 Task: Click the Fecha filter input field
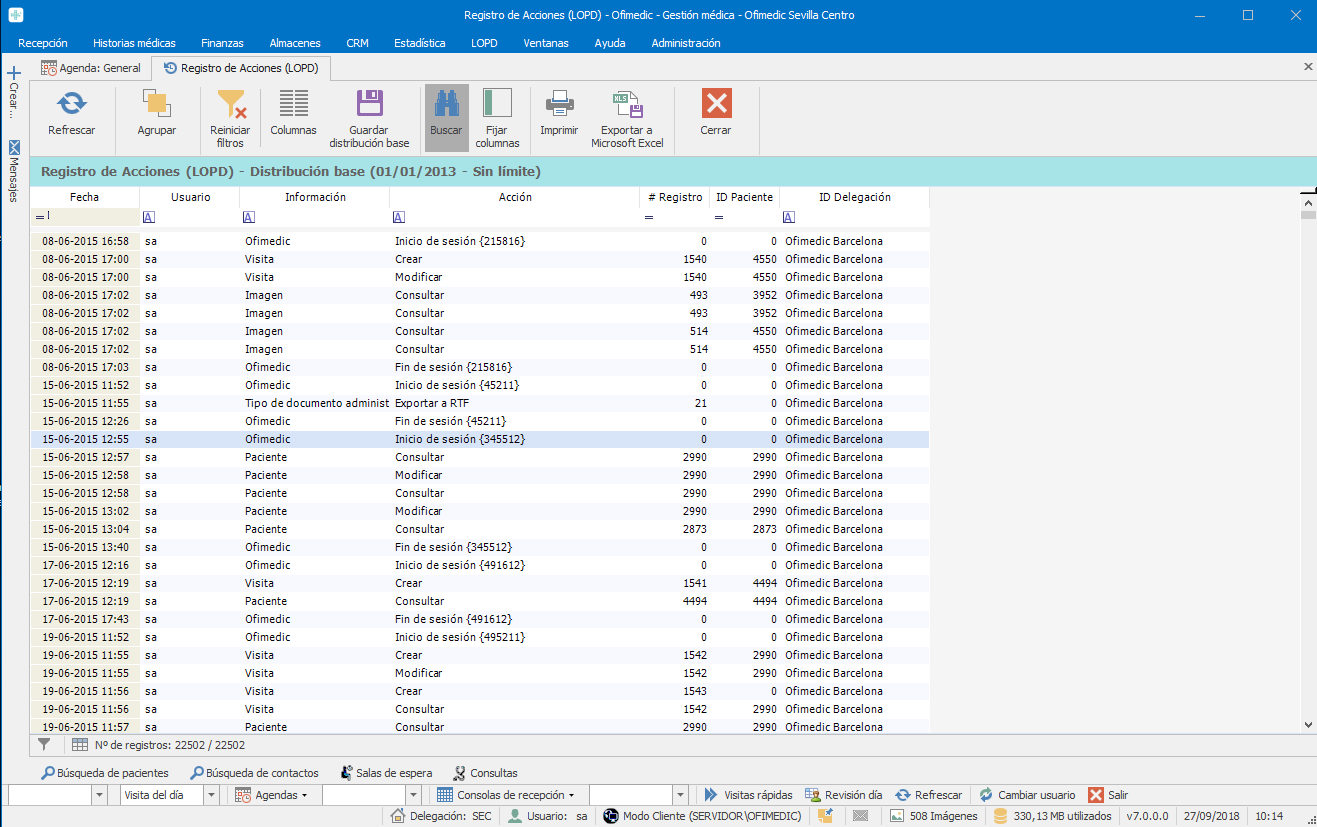click(90, 217)
